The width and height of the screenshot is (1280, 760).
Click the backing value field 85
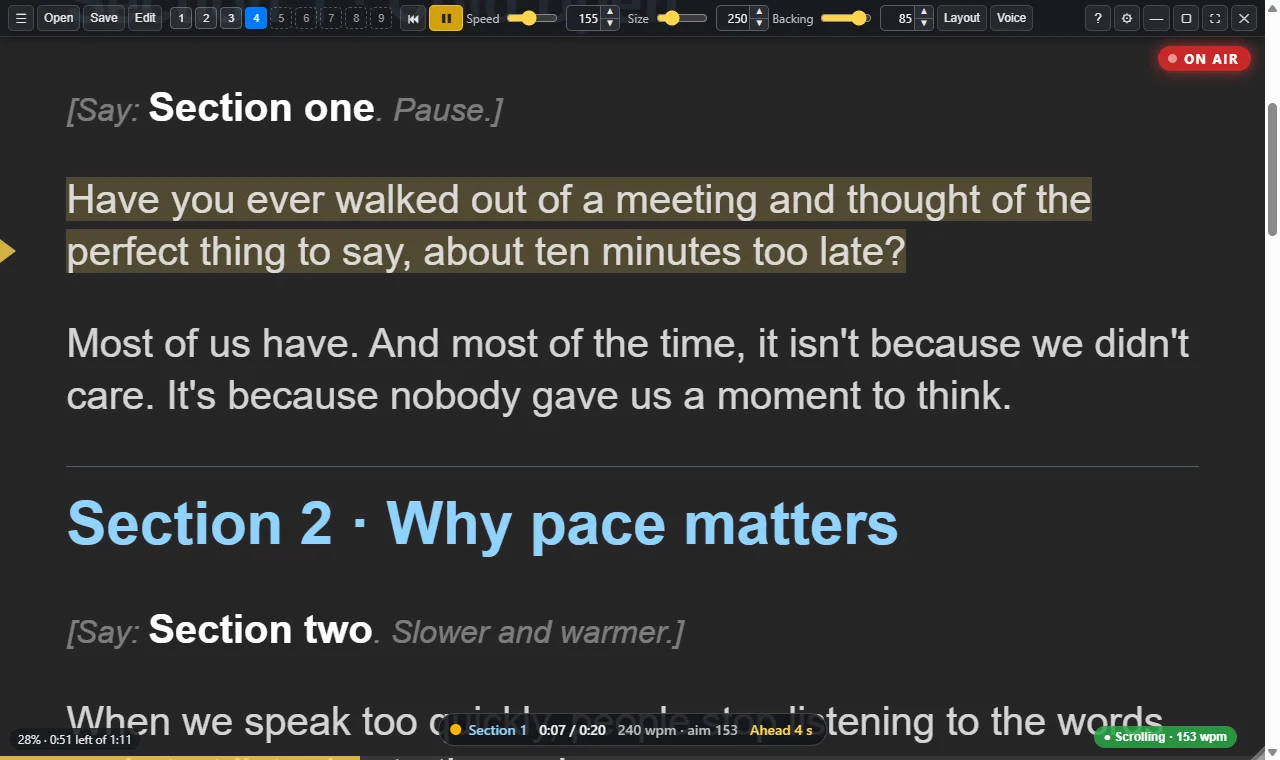[898, 18]
